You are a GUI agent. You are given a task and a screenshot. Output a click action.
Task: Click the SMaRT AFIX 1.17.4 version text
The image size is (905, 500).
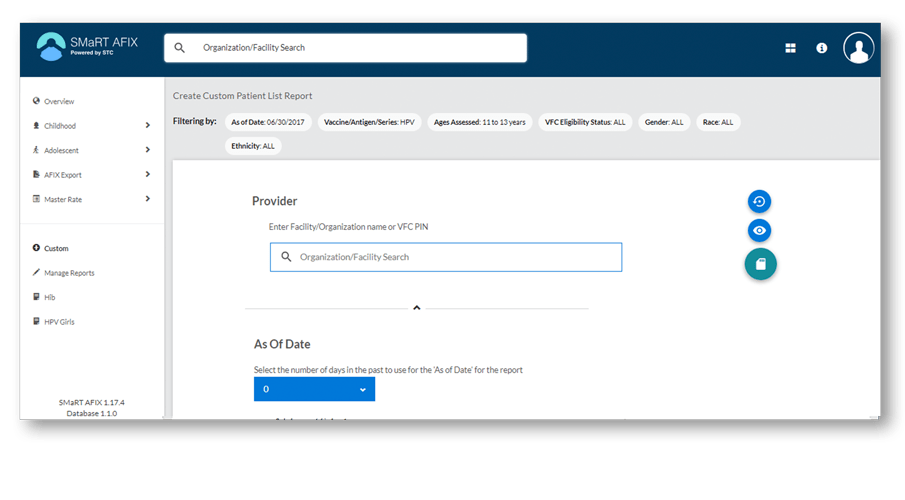[91, 402]
